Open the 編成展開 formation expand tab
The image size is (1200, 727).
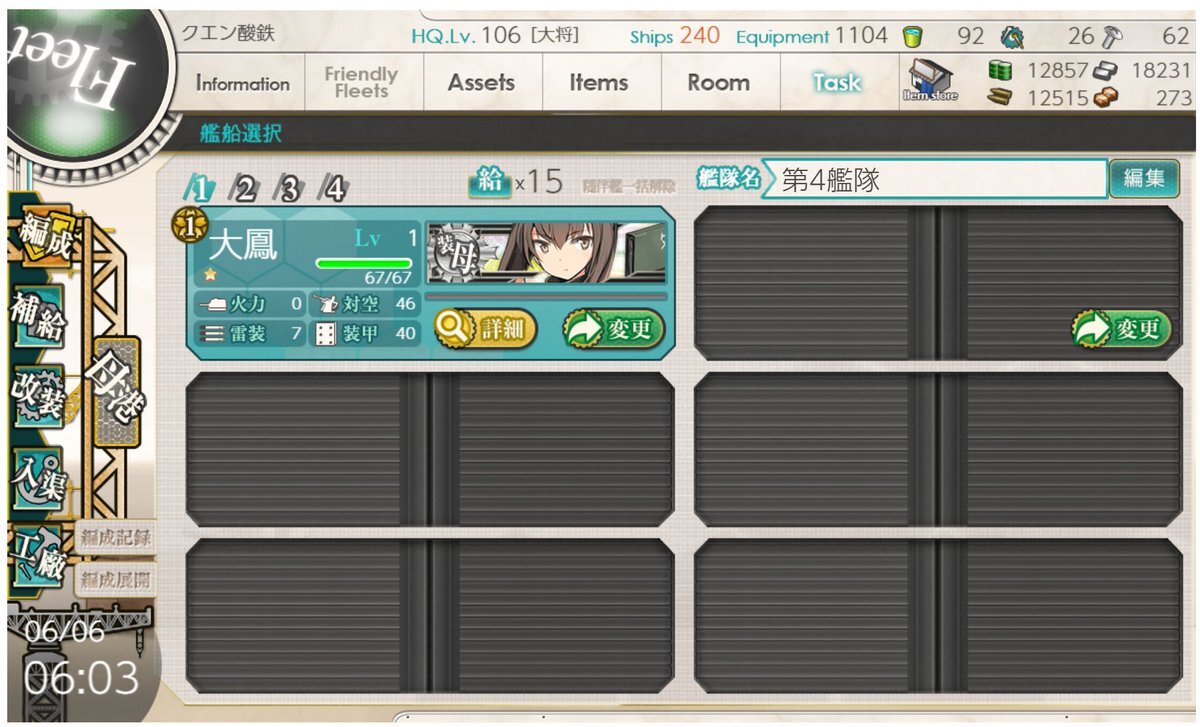tap(114, 579)
